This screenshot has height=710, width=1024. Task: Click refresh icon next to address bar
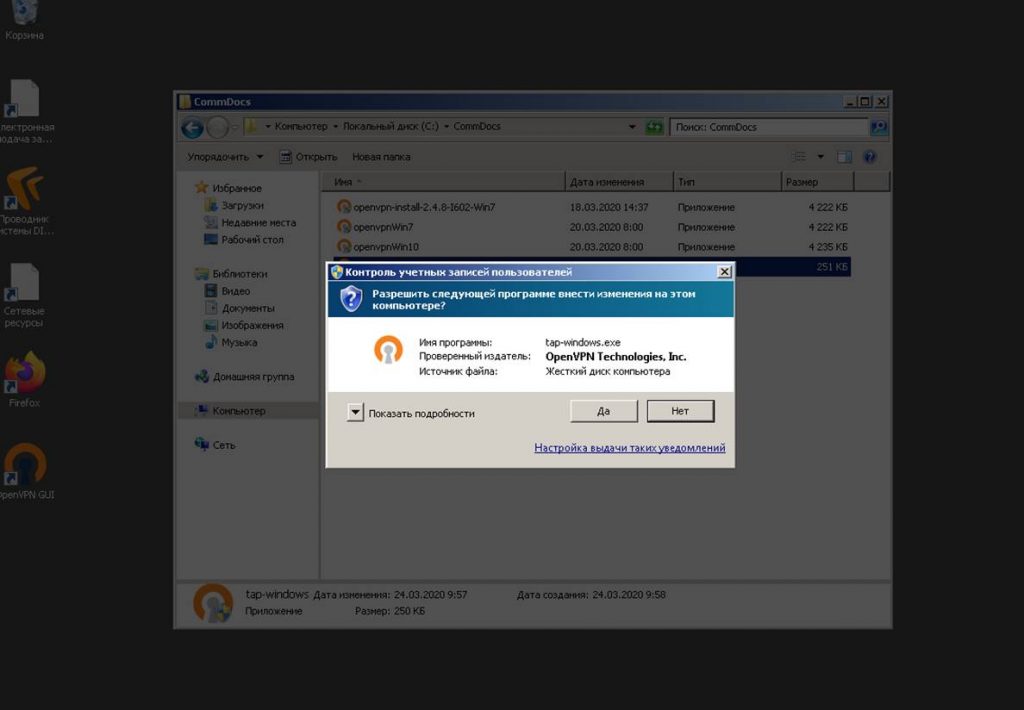coord(654,127)
